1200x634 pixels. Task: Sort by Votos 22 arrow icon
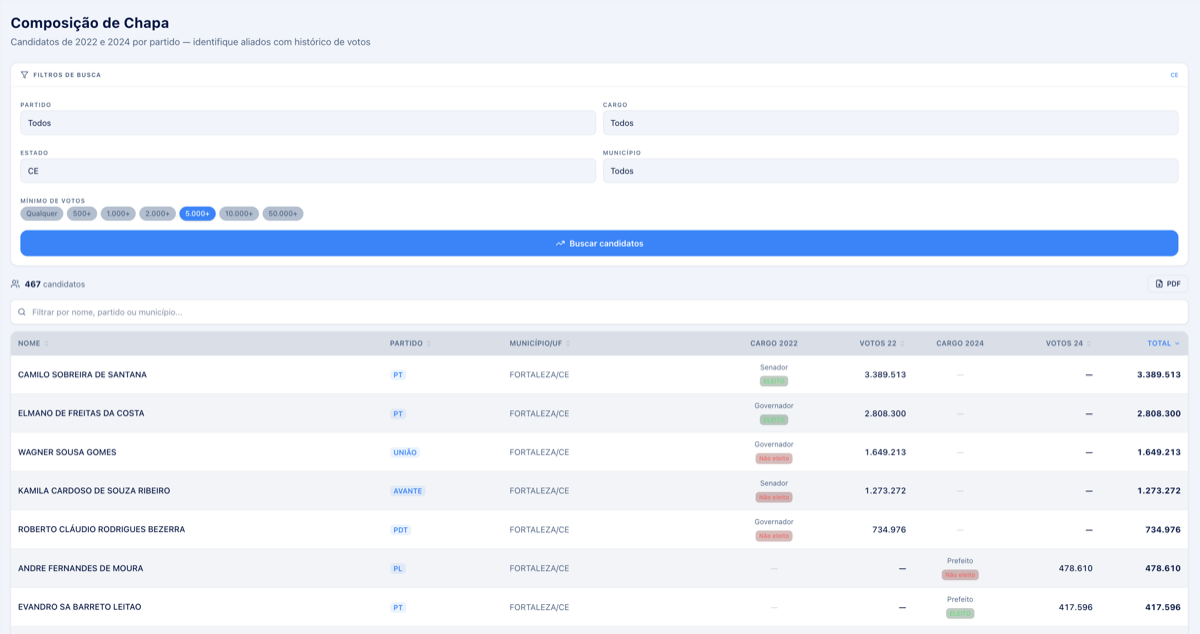click(x=902, y=344)
